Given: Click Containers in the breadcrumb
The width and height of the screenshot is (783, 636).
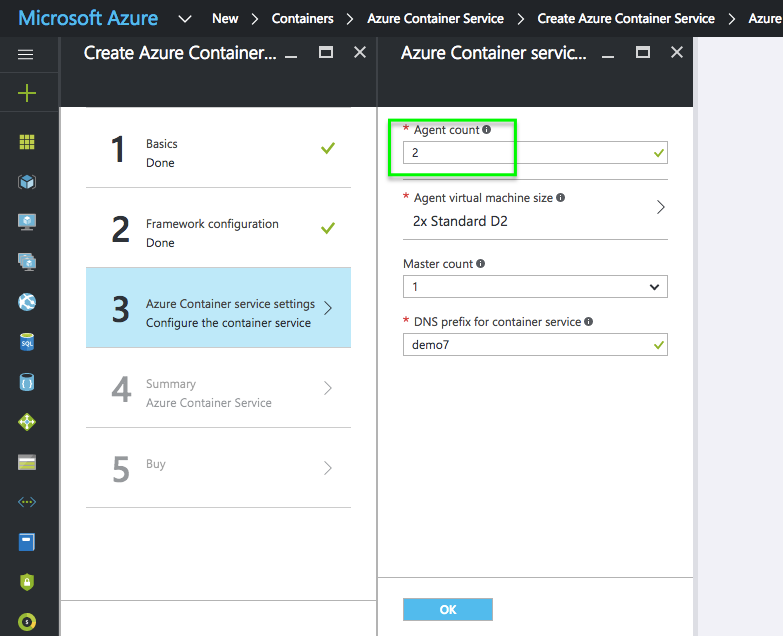Looking at the screenshot, I should (302, 19).
